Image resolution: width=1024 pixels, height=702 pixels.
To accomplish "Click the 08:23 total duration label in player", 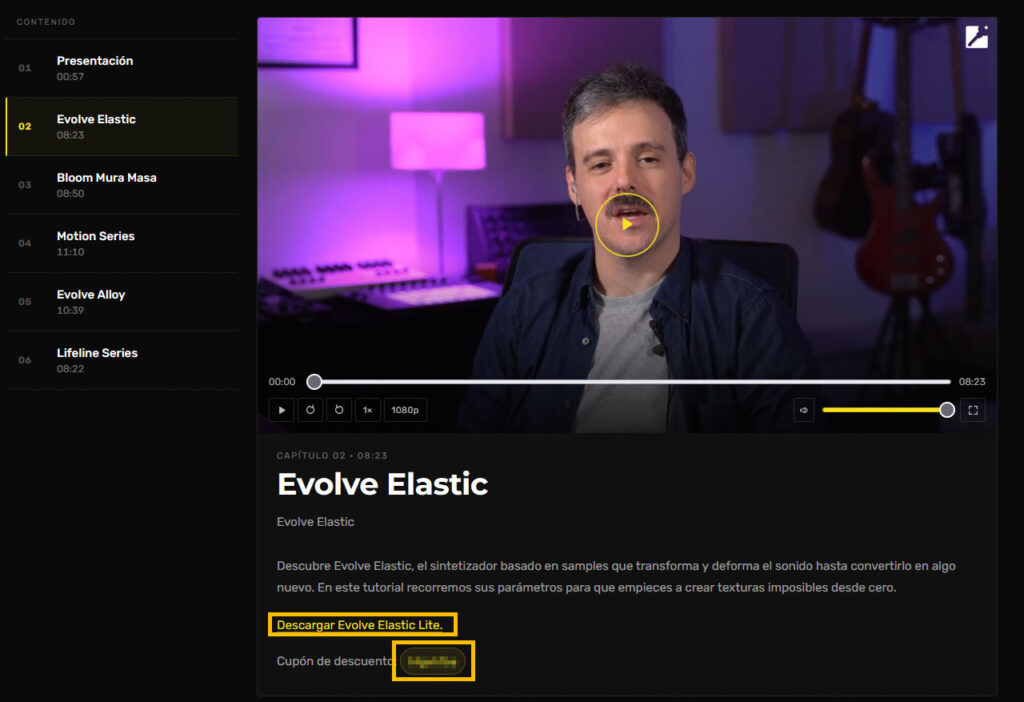I will tap(972, 381).
